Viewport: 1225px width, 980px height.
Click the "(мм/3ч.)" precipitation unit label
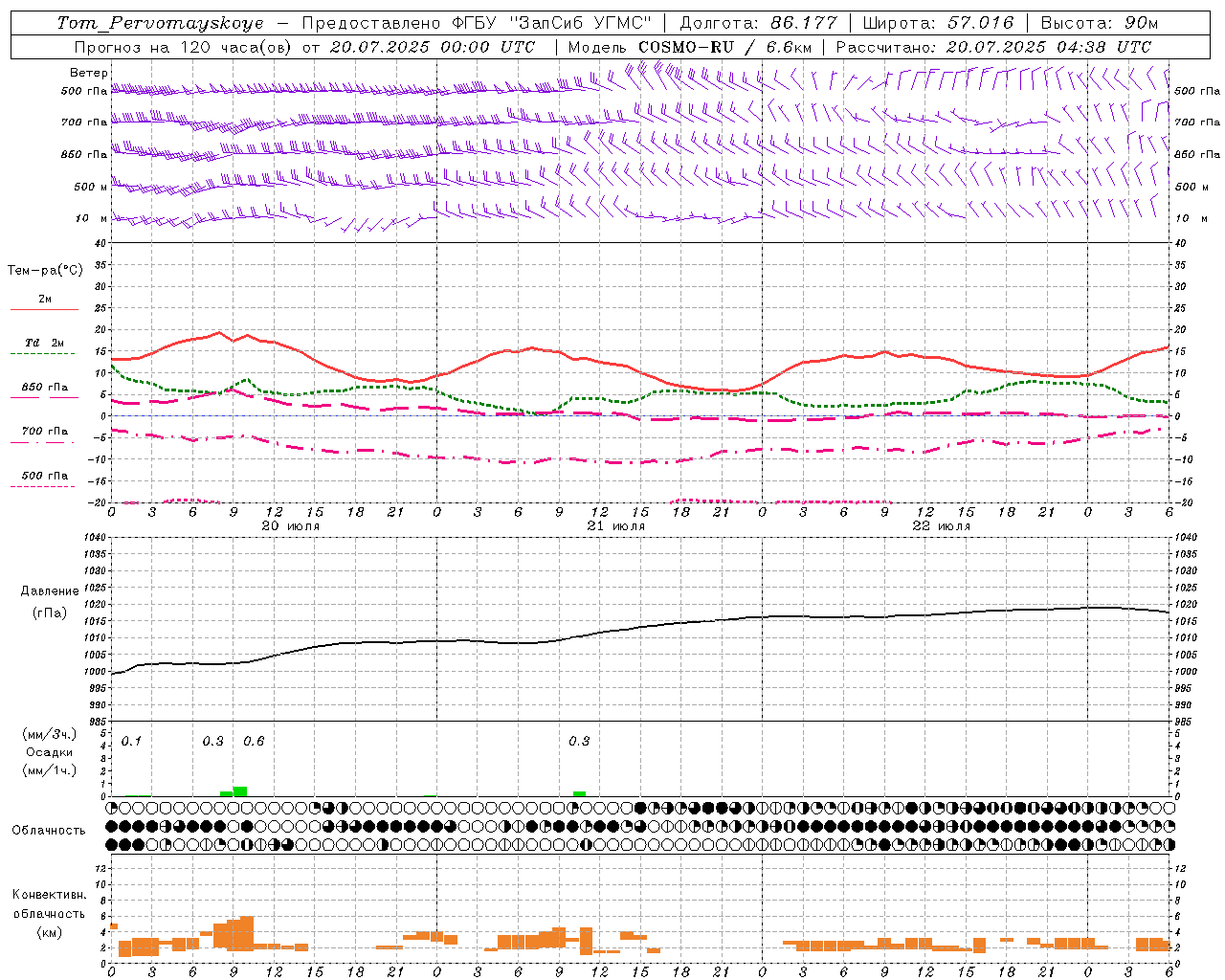click(50, 735)
